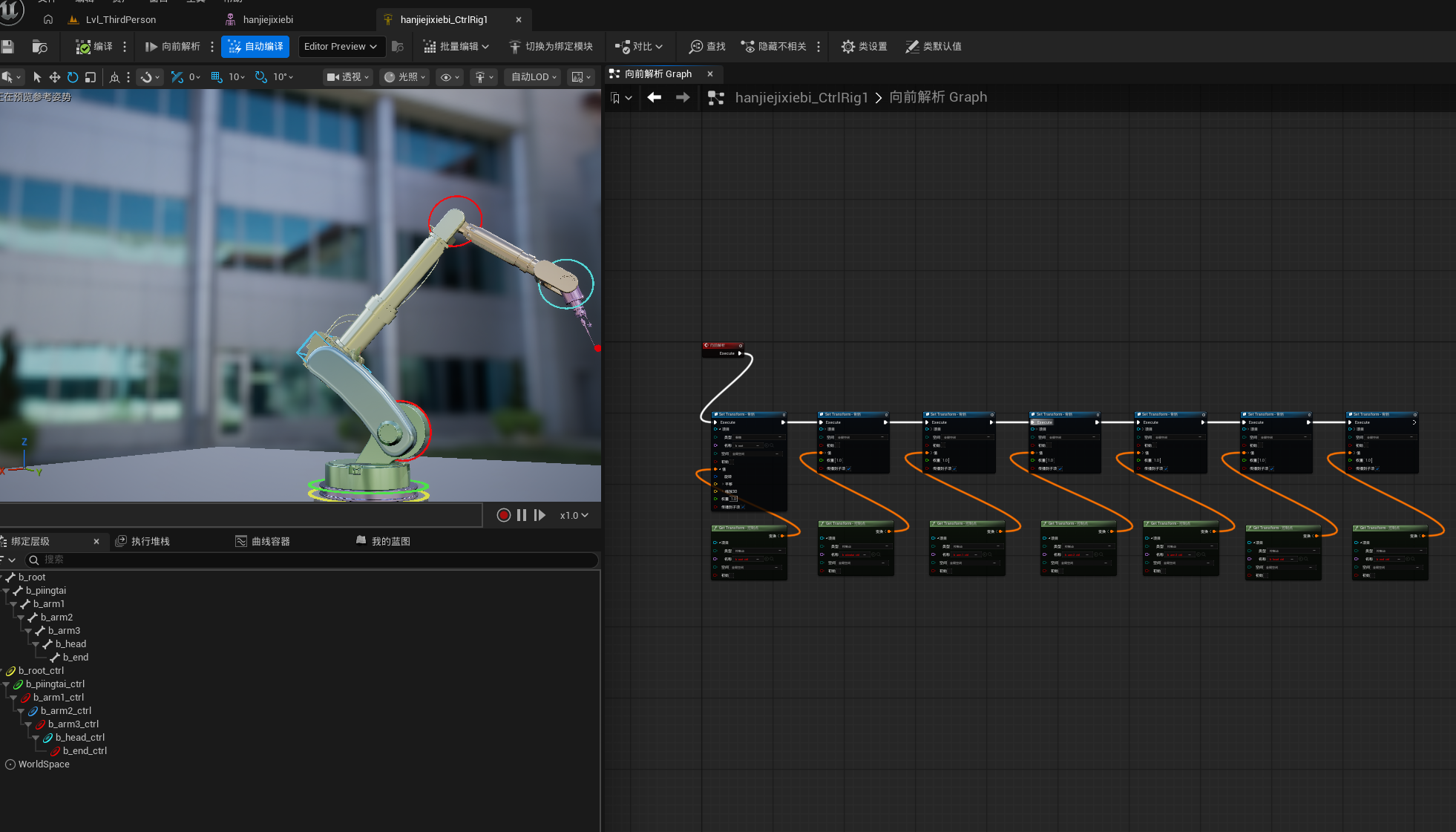The width and height of the screenshot is (1456, 832).
Task: Toggle grid snapping icon next to value 10
Action: (x=217, y=77)
